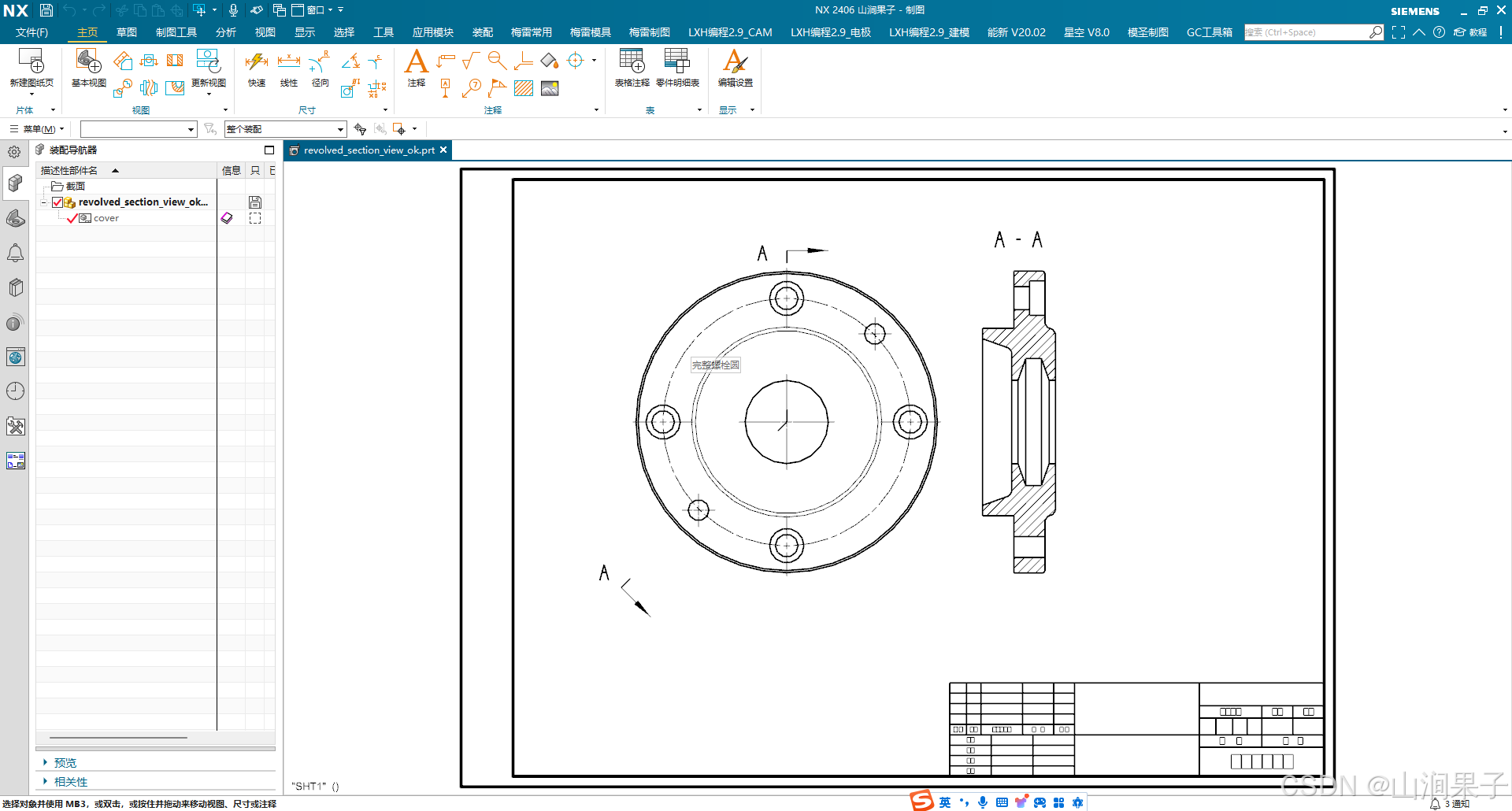Screen dimensions: 1512x811
Task: Toggle full screen mode icon near search
Action: click(x=1398, y=32)
